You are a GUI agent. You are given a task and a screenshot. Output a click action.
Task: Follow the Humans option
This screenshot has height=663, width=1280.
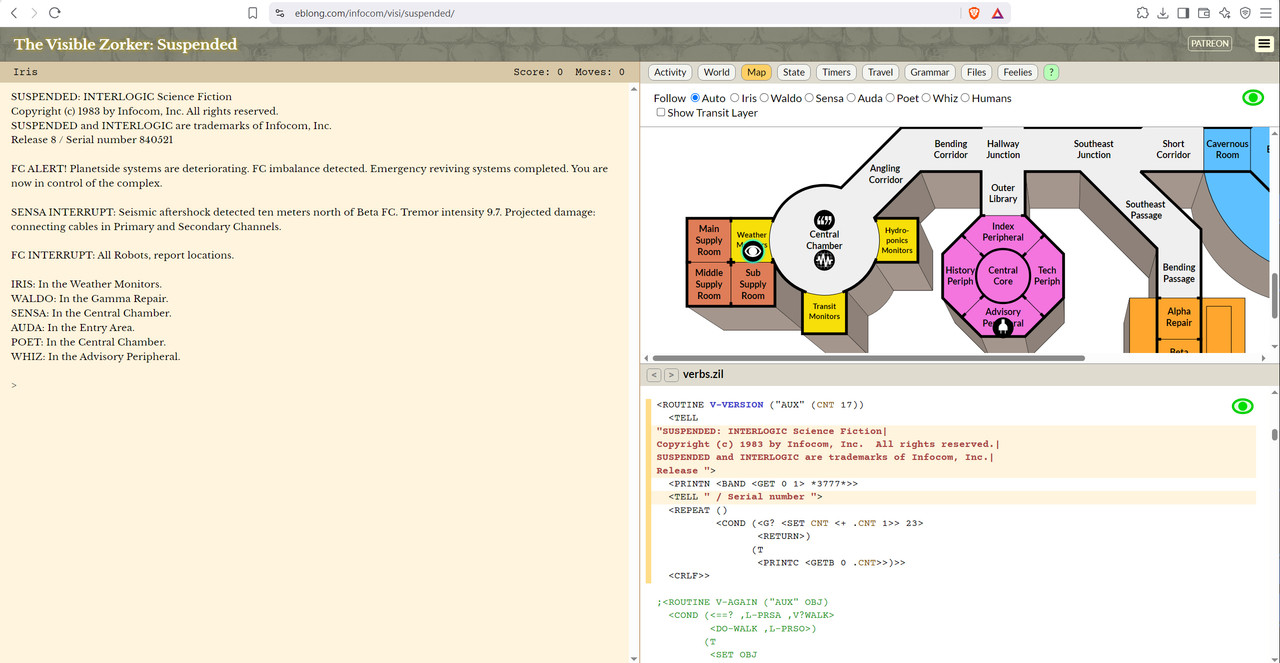point(965,98)
